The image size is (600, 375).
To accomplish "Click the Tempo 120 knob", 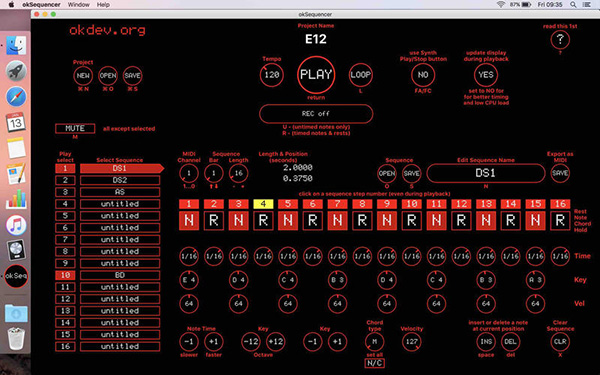I will click(x=272, y=75).
